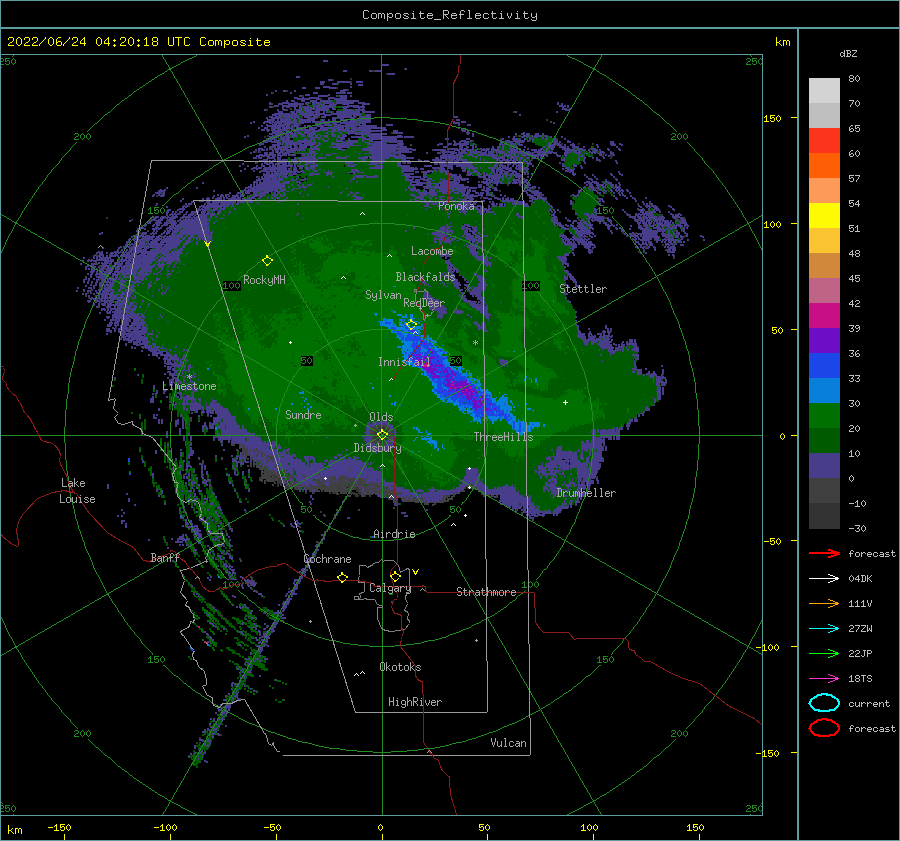Click the Okotoks town label
Viewport: 900px width, 841px height.
(x=400, y=667)
